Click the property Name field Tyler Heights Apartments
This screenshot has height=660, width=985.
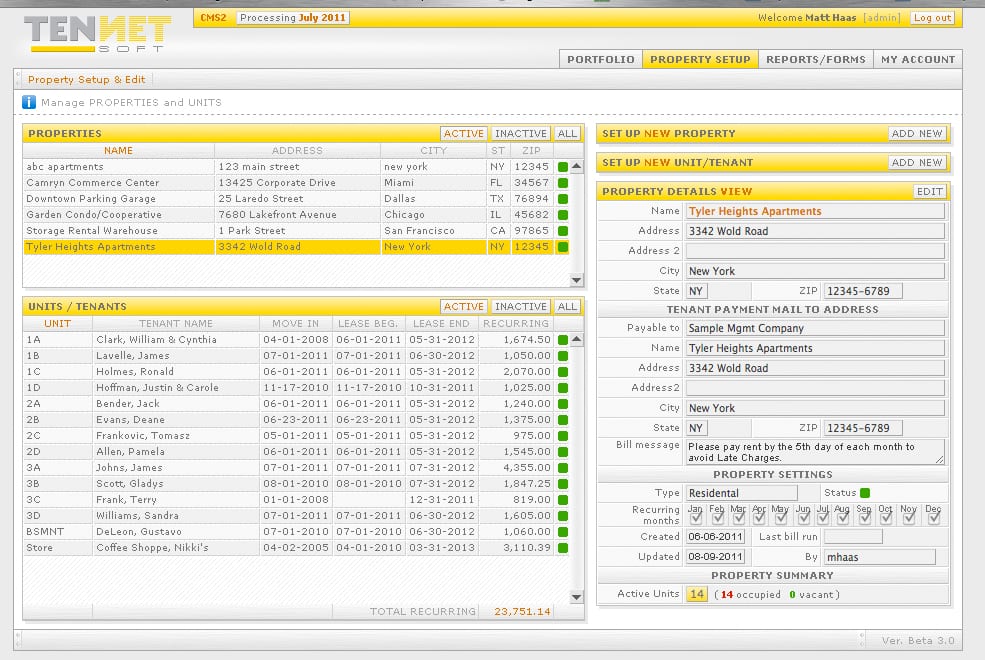pyautogui.click(x=815, y=211)
